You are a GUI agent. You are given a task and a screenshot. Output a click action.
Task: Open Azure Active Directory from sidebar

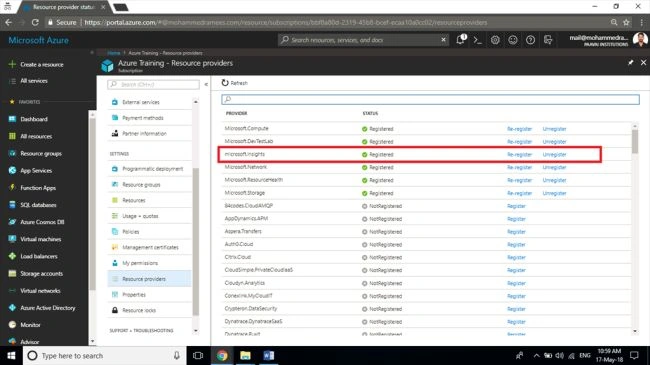coord(48,308)
